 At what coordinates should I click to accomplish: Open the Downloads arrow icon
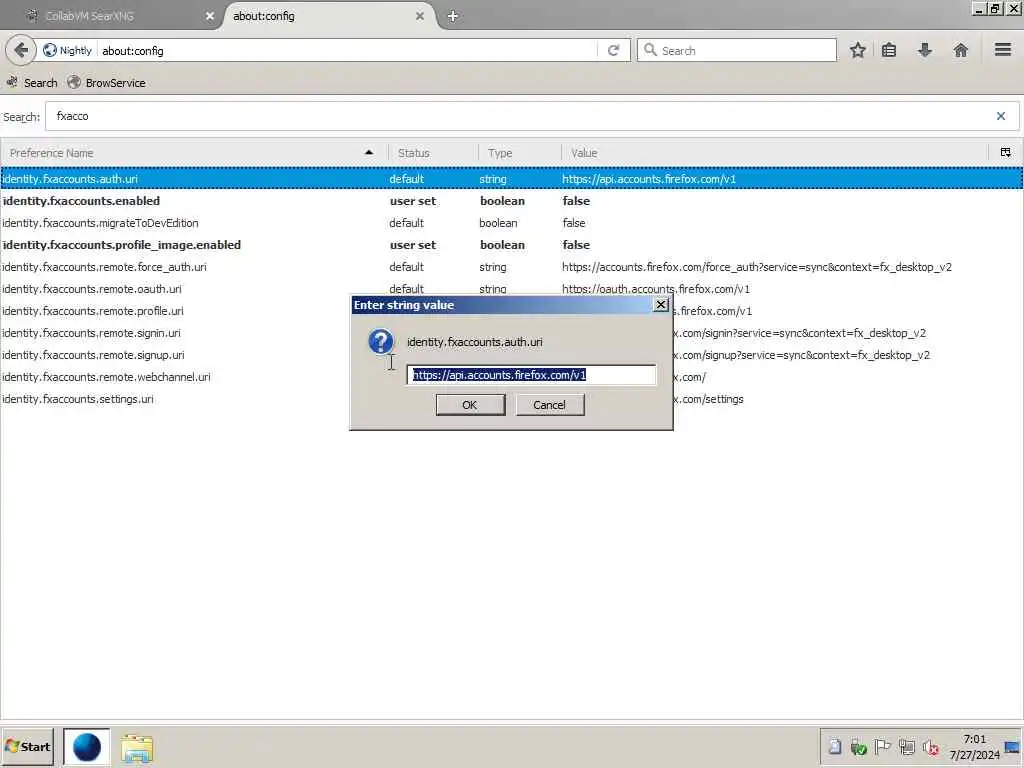coord(925,50)
